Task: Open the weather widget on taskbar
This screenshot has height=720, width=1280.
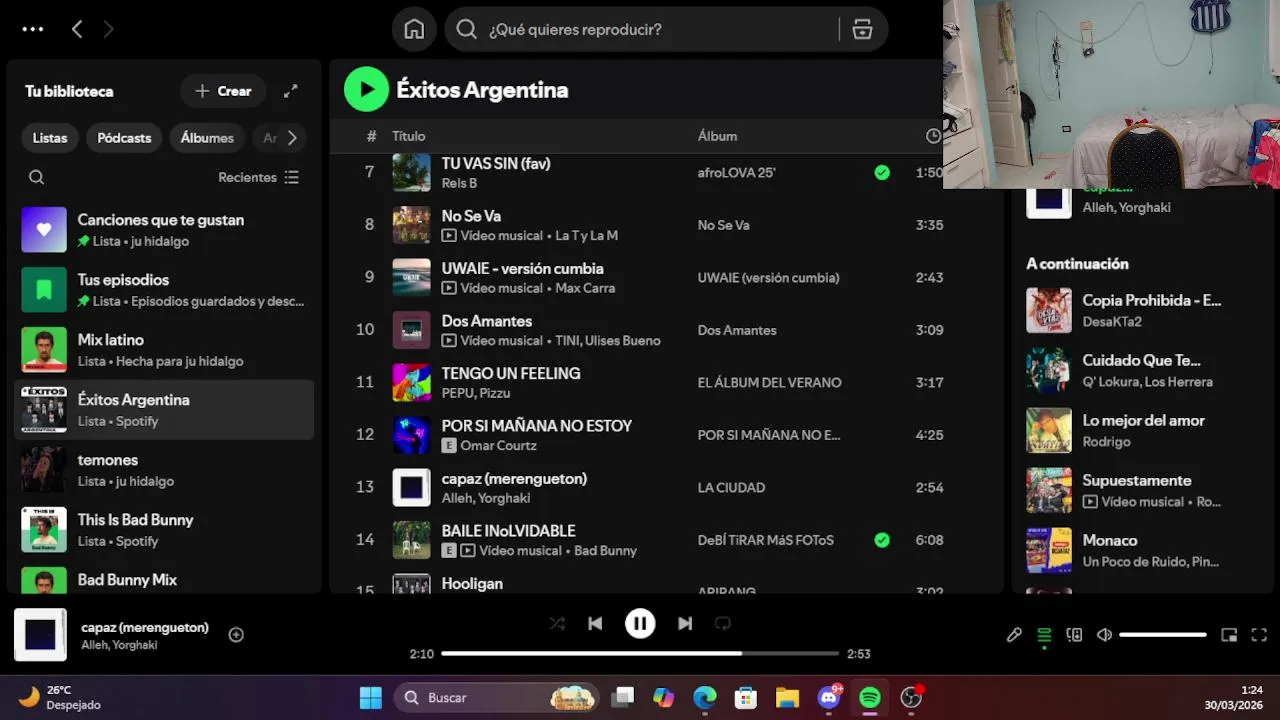Action: click(60, 697)
